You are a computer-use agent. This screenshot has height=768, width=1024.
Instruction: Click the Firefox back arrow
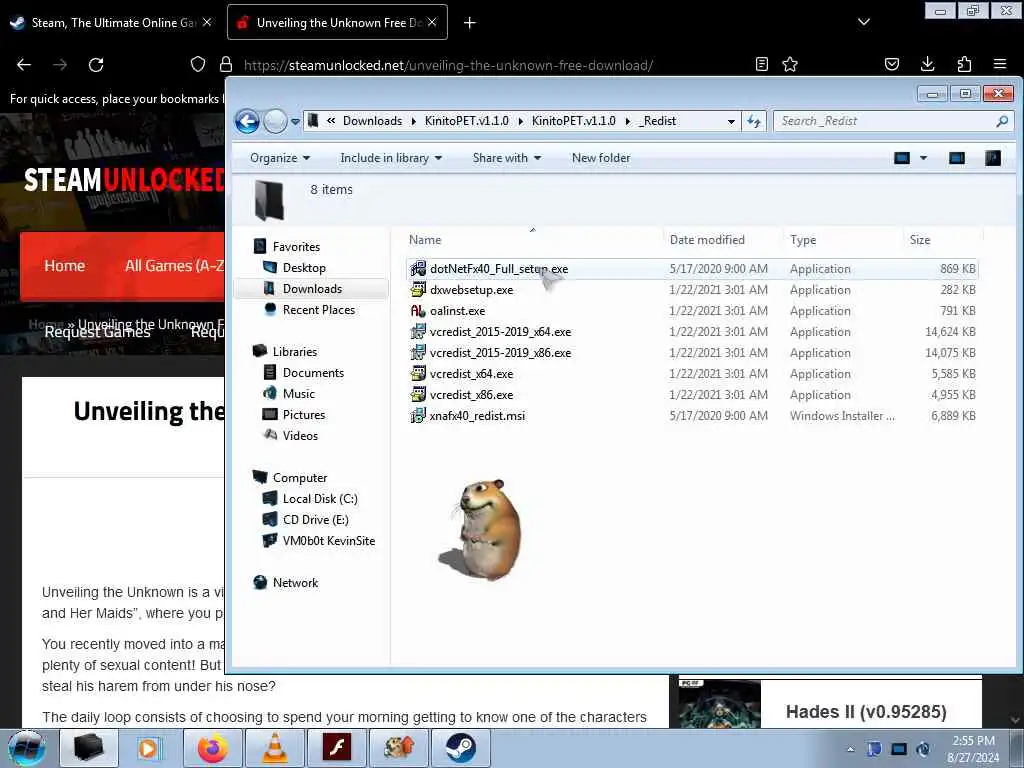tap(24, 64)
